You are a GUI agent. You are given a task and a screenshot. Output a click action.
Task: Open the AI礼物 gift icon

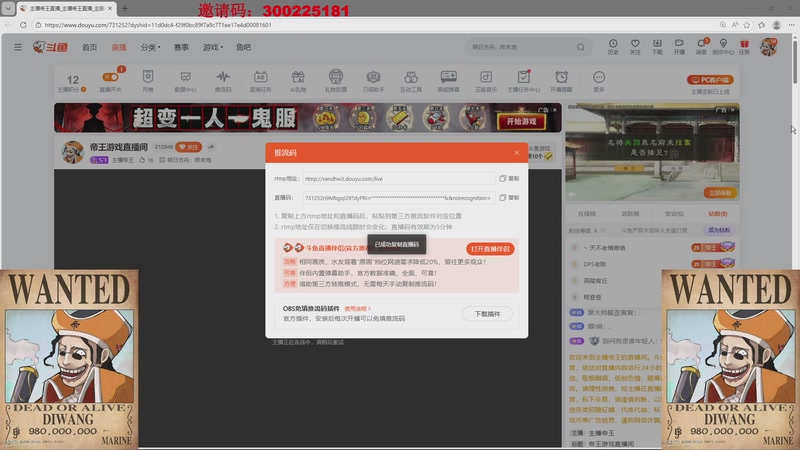(298, 81)
